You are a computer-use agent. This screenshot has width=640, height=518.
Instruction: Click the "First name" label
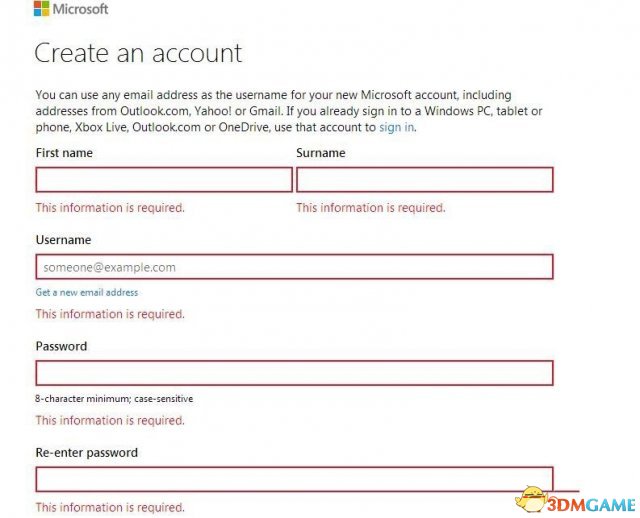click(64, 153)
